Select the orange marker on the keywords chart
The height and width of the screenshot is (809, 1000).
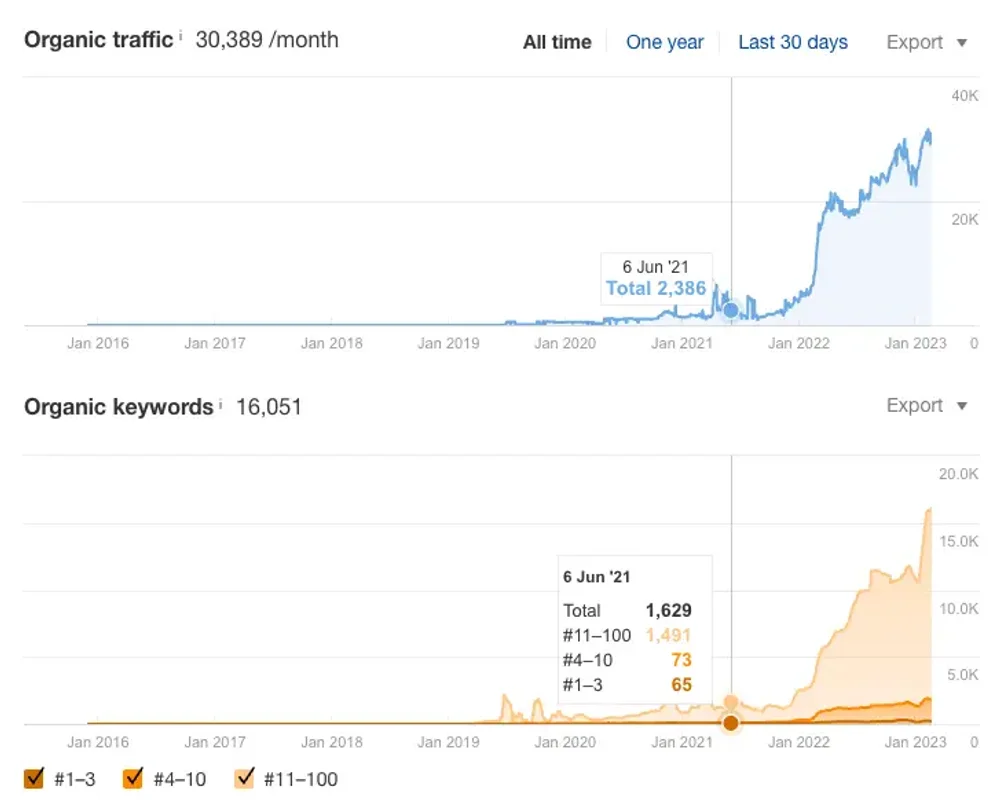click(731, 723)
